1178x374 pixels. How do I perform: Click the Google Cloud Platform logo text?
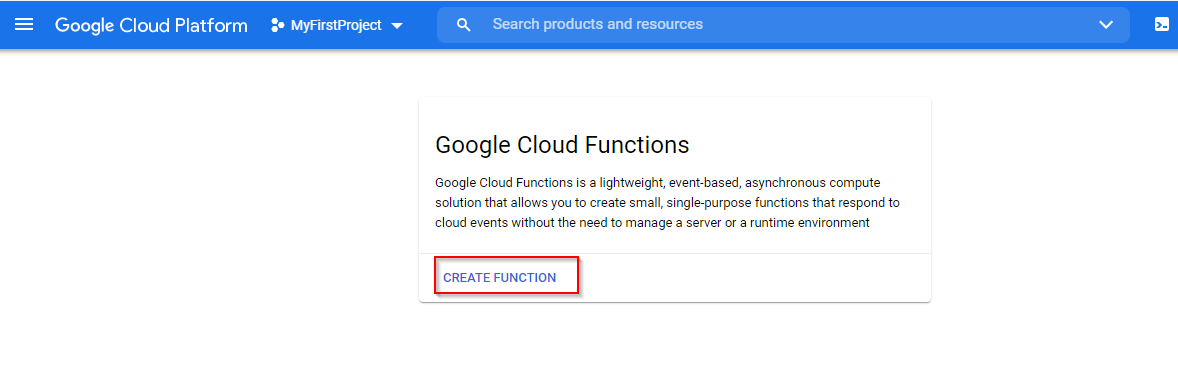point(151,26)
